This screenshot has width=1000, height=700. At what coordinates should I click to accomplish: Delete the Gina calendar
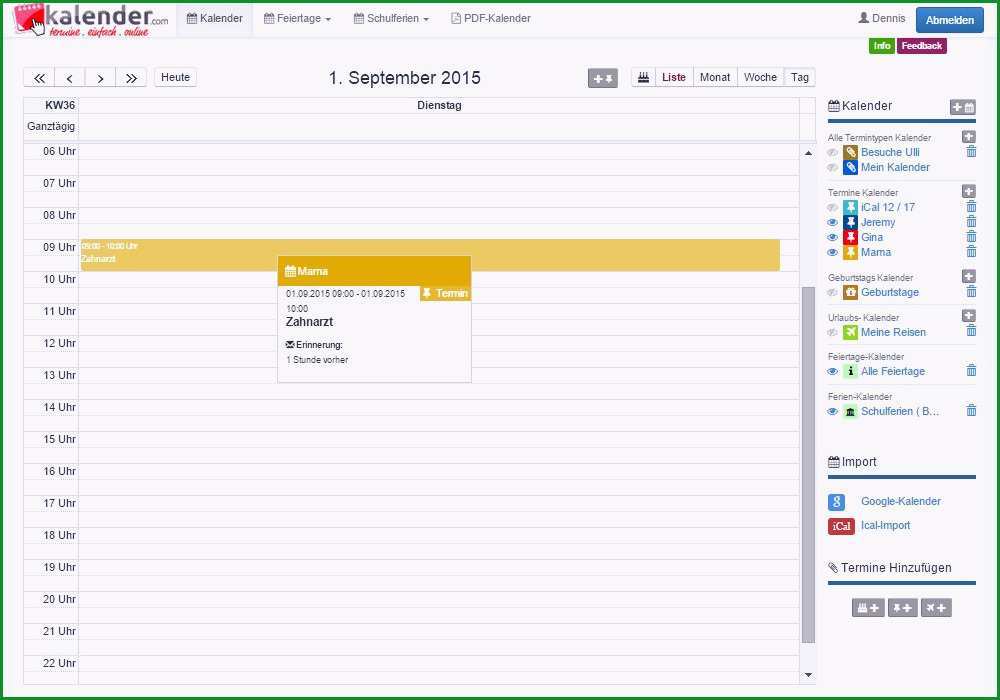[971, 237]
